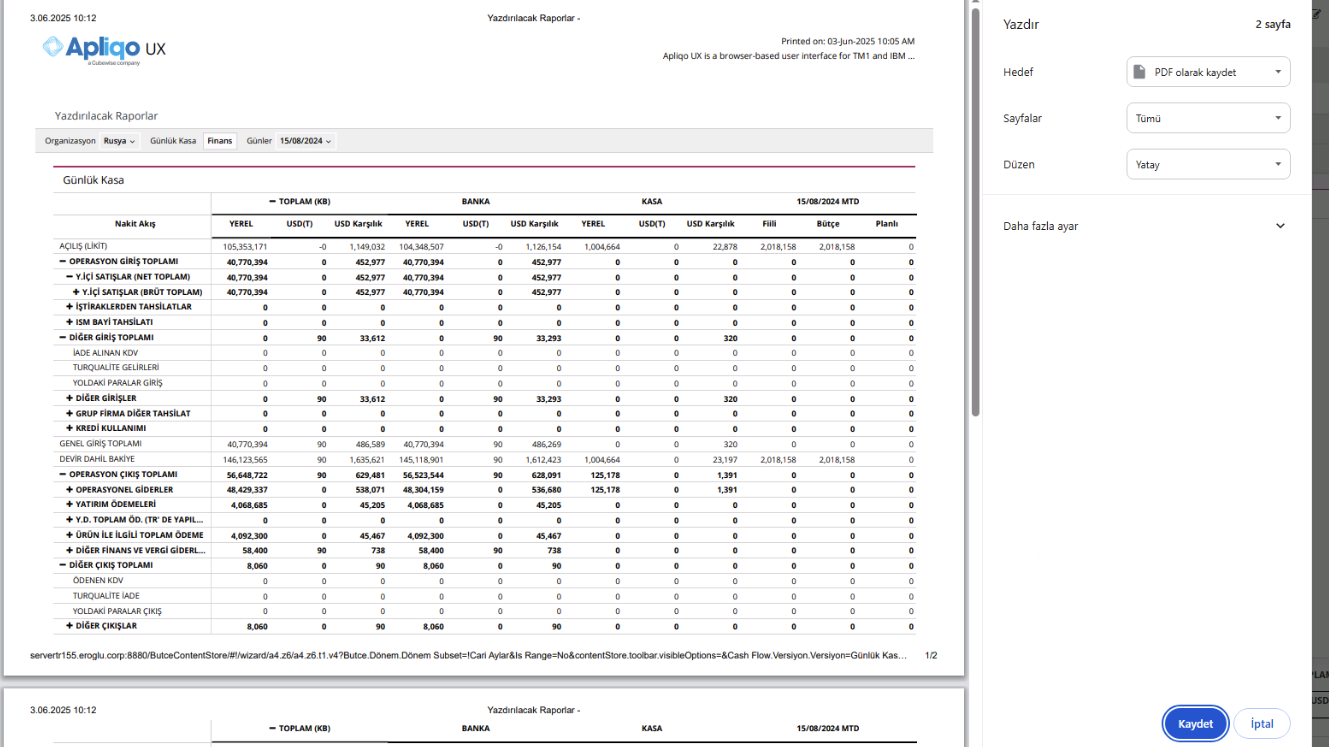
Task: Click YOLDAKİ PARALAR GİRİŞ row label
Action: pos(117,383)
